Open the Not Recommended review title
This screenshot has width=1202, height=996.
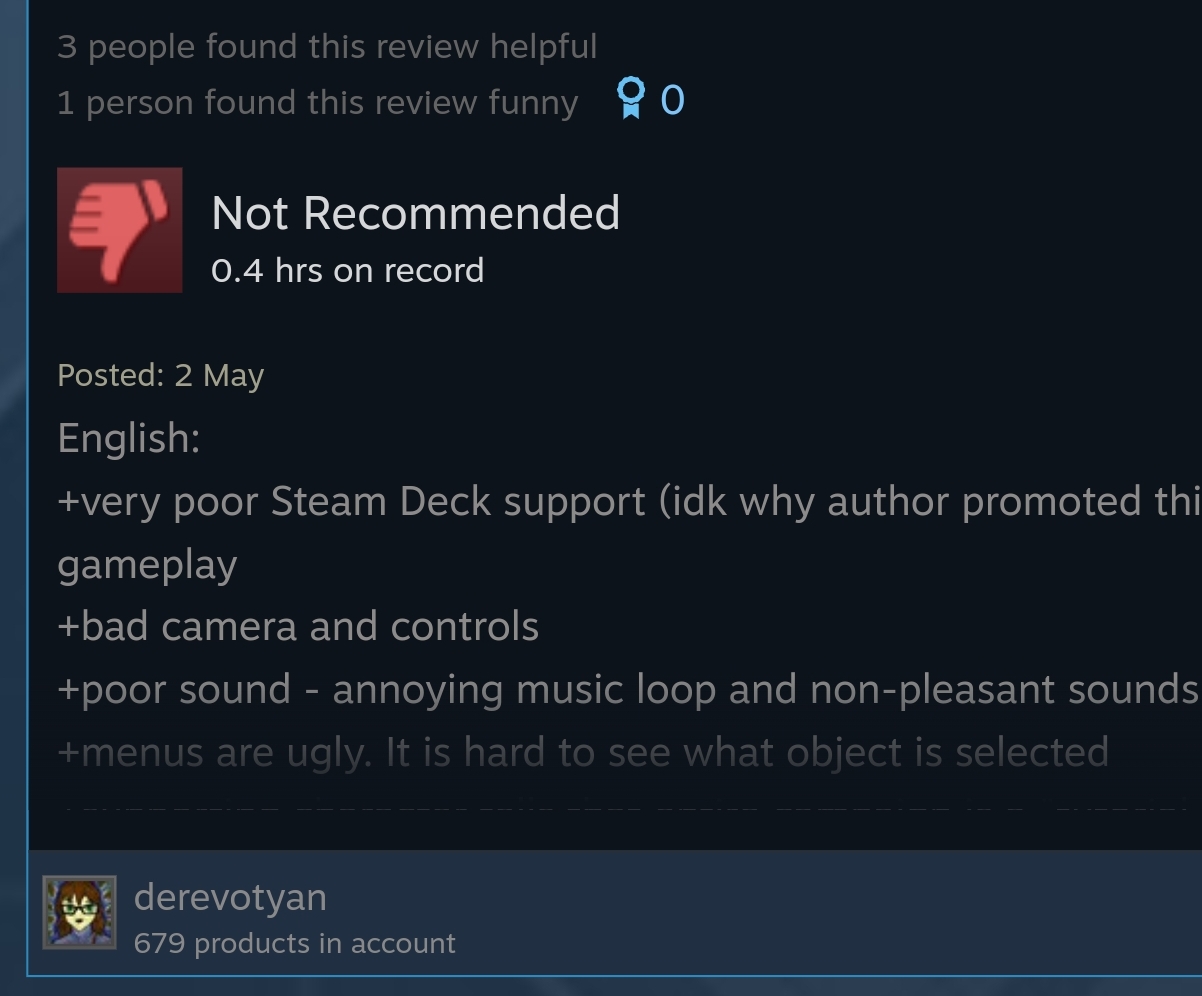(416, 213)
